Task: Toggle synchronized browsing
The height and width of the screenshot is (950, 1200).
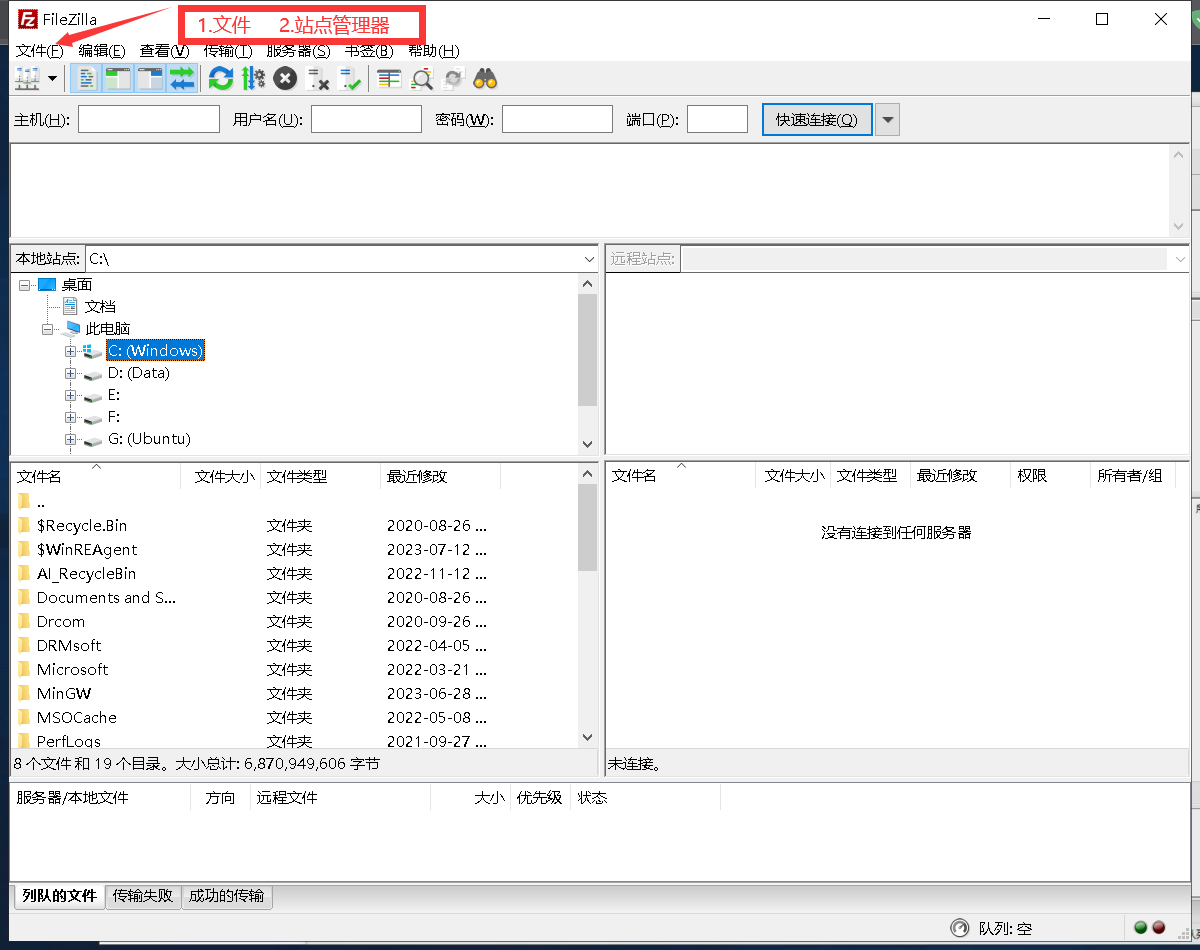Action: pos(453,78)
